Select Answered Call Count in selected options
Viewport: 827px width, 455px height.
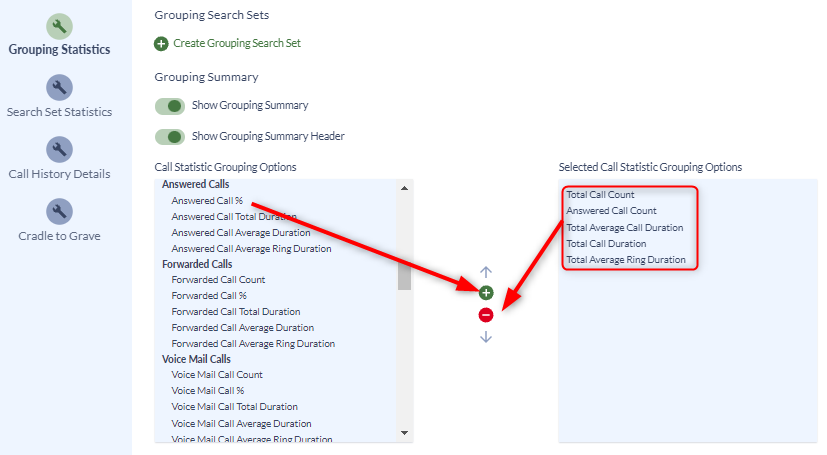click(611, 211)
